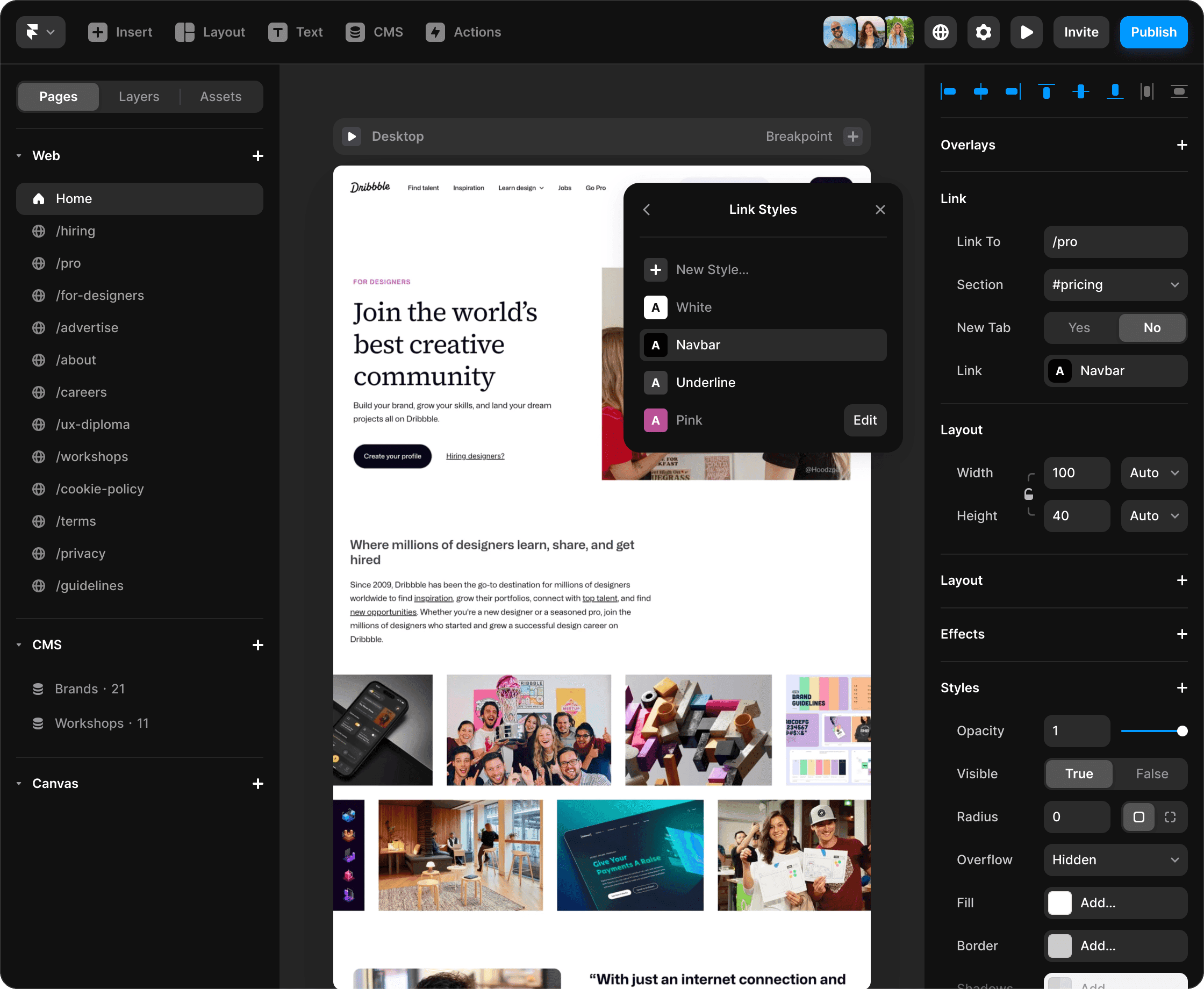
Task: Click the Publish button
Action: pyautogui.click(x=1153, y=32)
